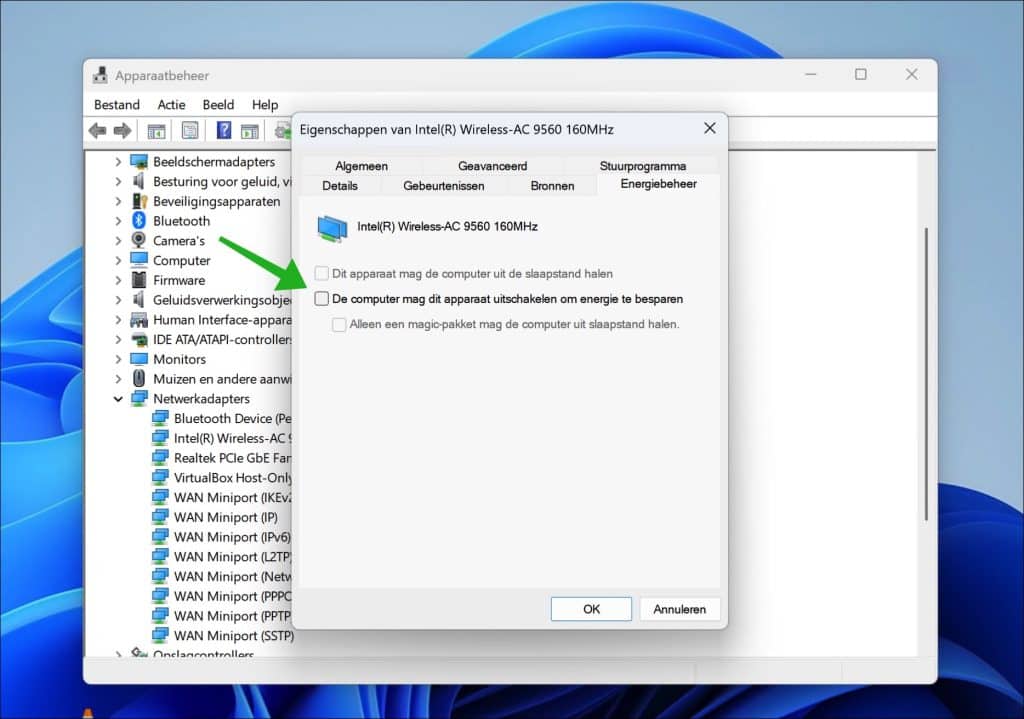This screenshot has width=1024, height=719.
Task: Select the Computer category icon
Action: (139, 260)
